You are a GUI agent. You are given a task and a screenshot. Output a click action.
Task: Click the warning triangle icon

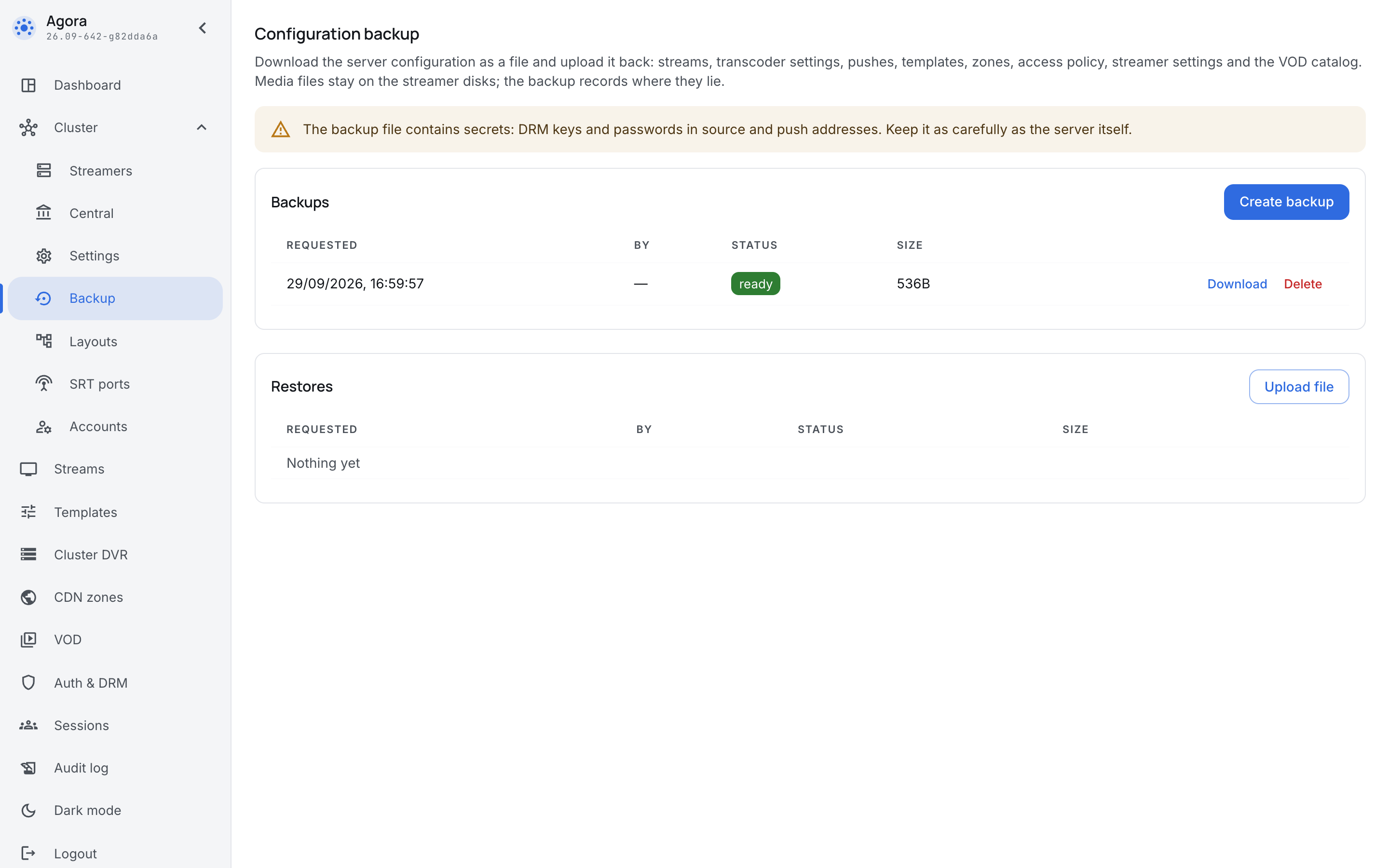pyautogui.click(x=281, y=129)
